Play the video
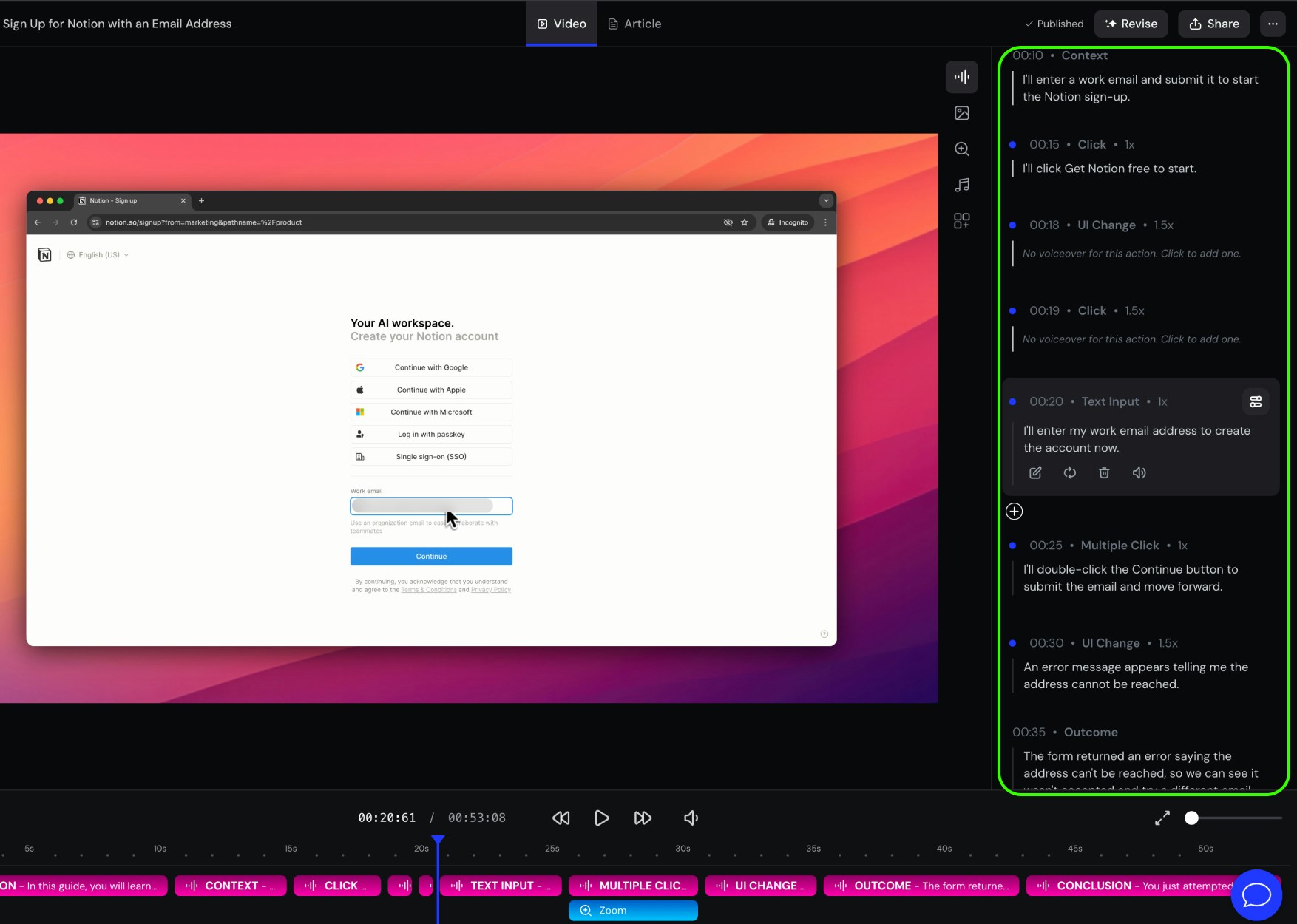This screenshot has height=924, width=1297. pos(602,818)
